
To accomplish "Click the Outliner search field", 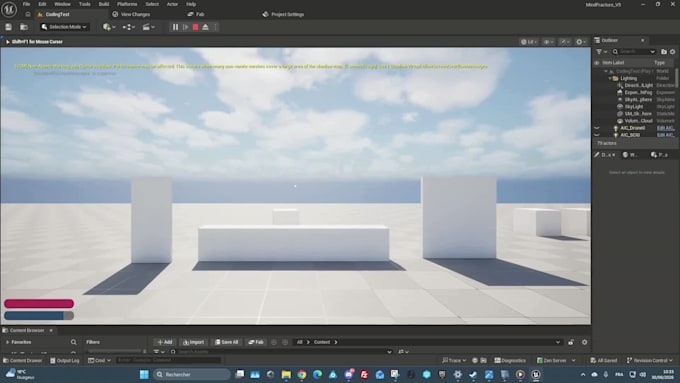I will 634,52.
